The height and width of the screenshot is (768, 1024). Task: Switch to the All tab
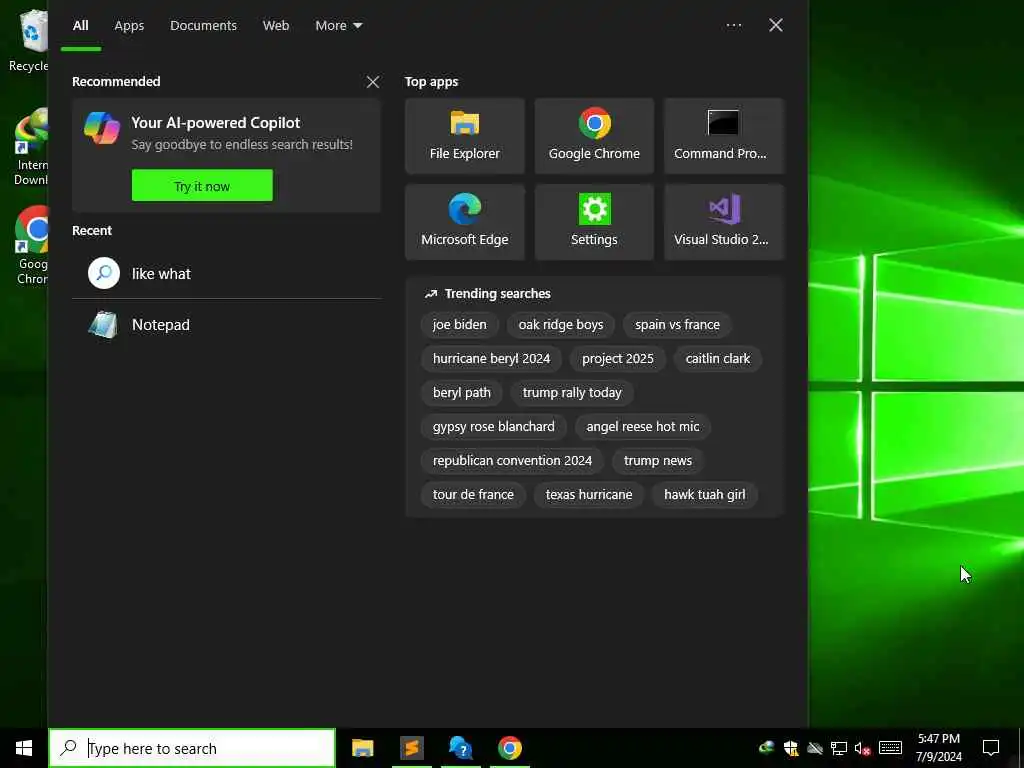pos(80,25)
